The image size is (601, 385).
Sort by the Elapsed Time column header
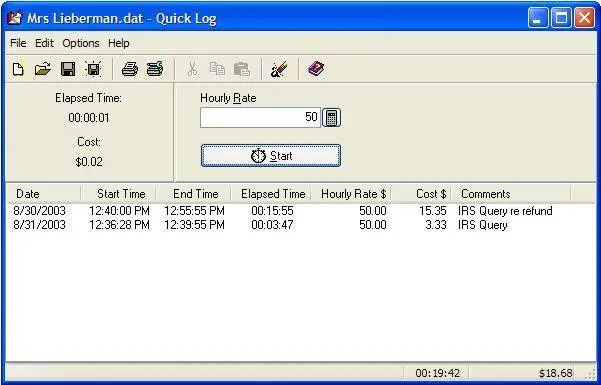(273, 194)
